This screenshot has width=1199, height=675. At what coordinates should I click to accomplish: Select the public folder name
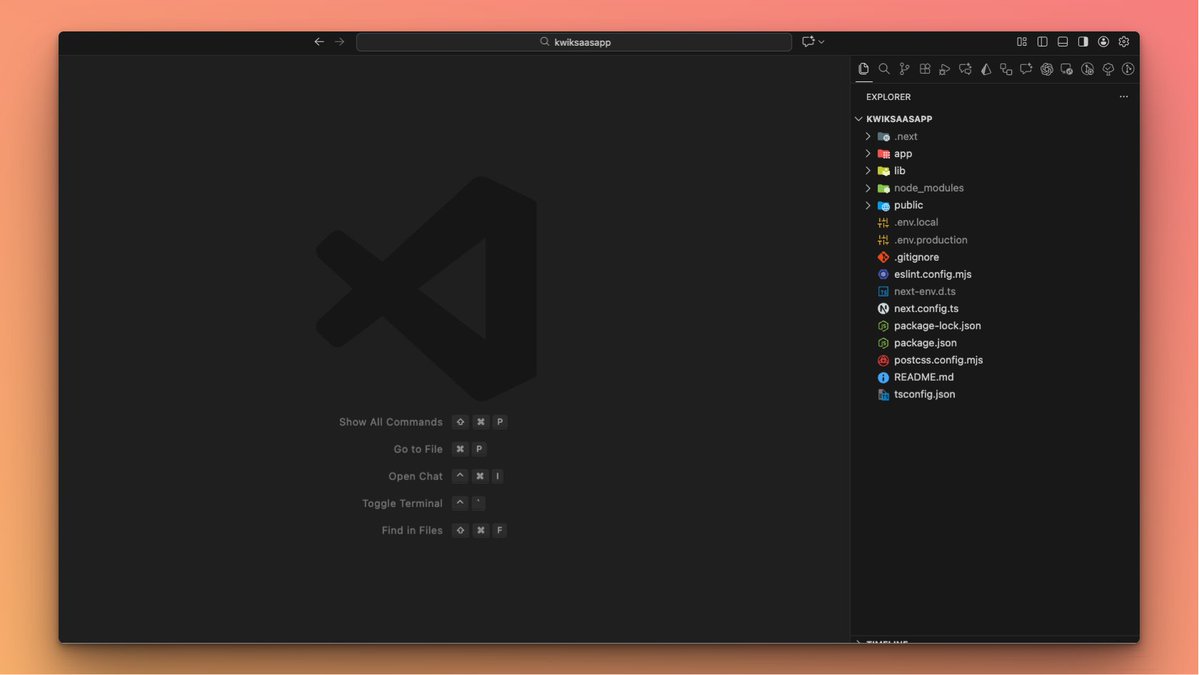click(x=908, y=205)
